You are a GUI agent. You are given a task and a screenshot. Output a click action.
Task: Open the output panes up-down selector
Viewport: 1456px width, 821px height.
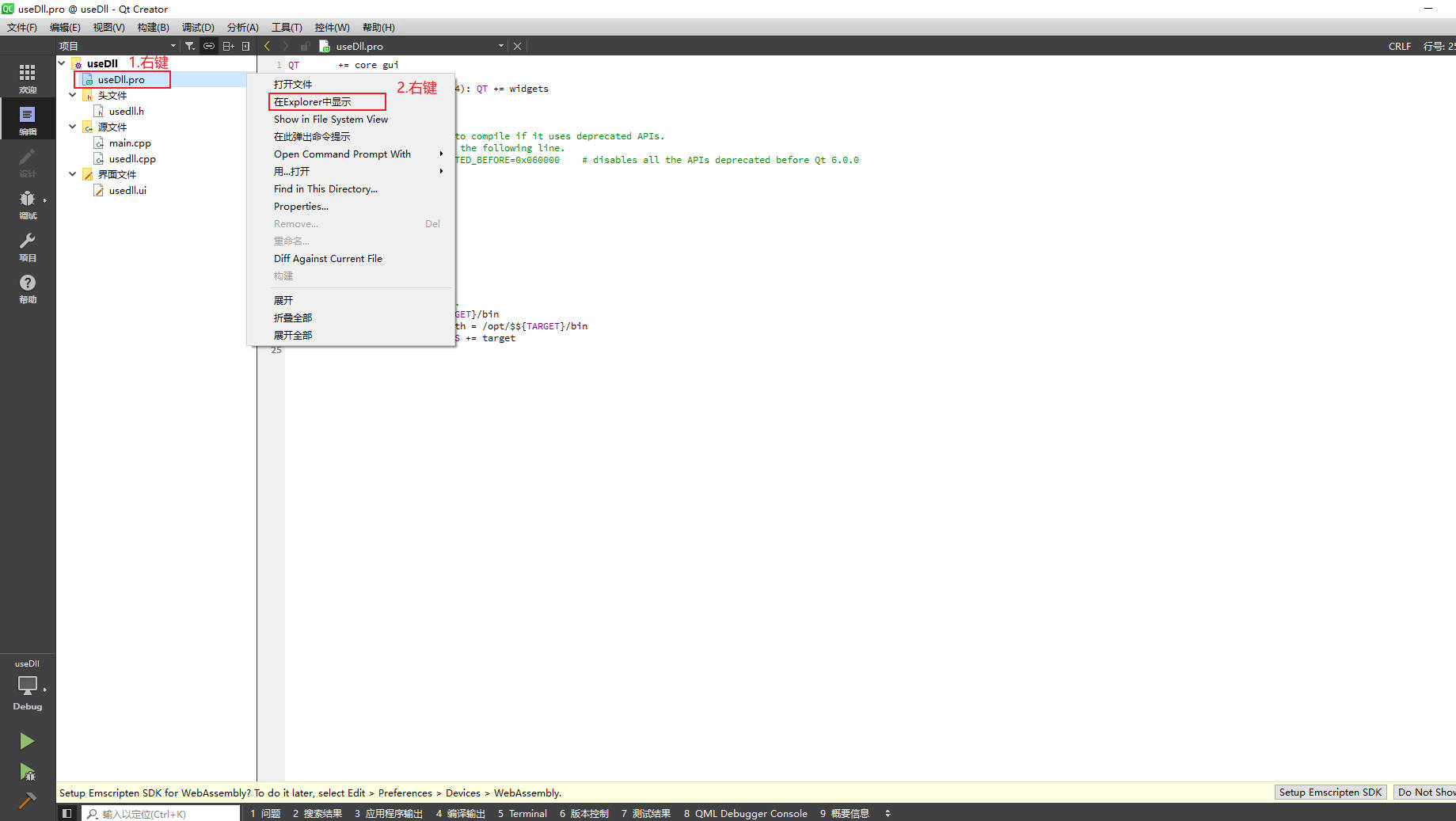[x=888, y=813]
